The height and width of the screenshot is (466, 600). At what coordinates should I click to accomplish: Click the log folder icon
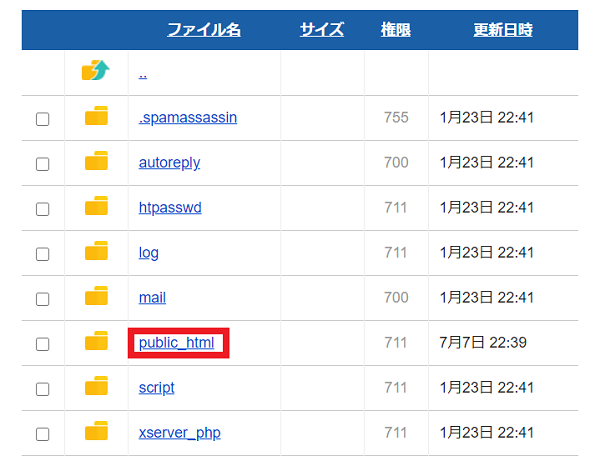96,251
